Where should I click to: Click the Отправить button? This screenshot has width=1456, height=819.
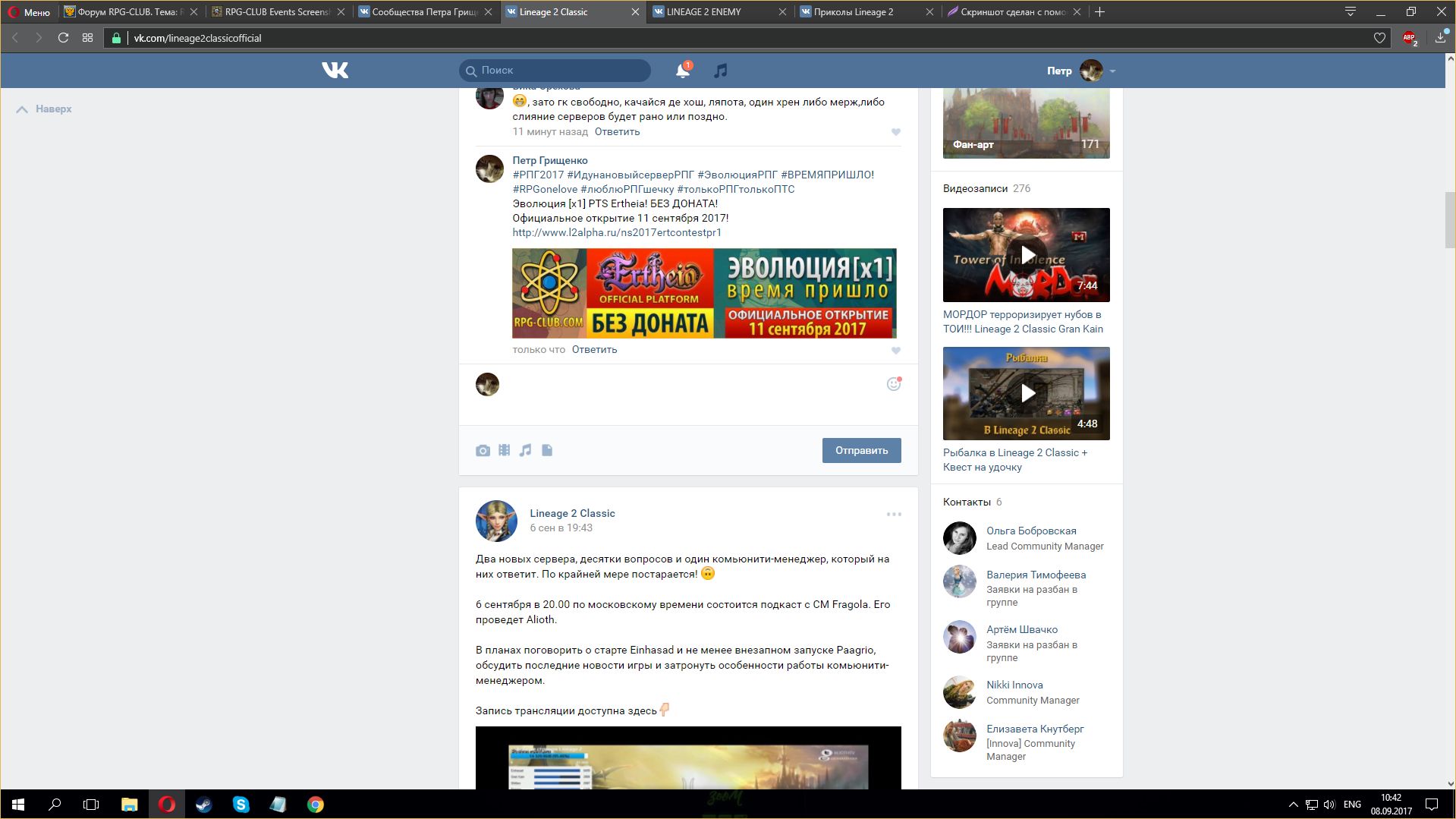click(x=861, y=450)
